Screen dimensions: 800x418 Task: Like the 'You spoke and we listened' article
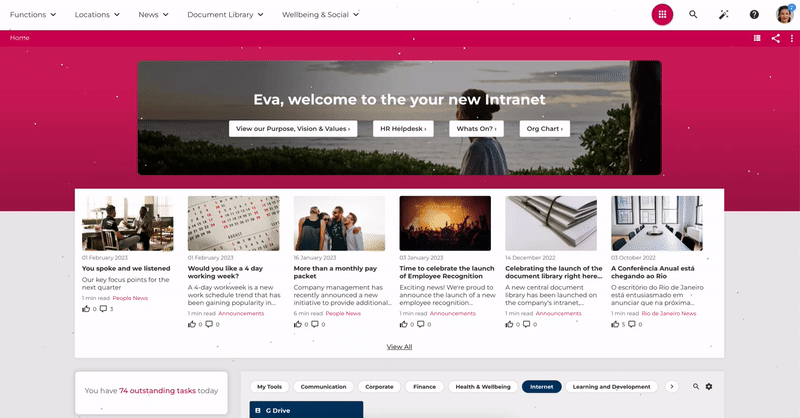click(x=86, y=309)
